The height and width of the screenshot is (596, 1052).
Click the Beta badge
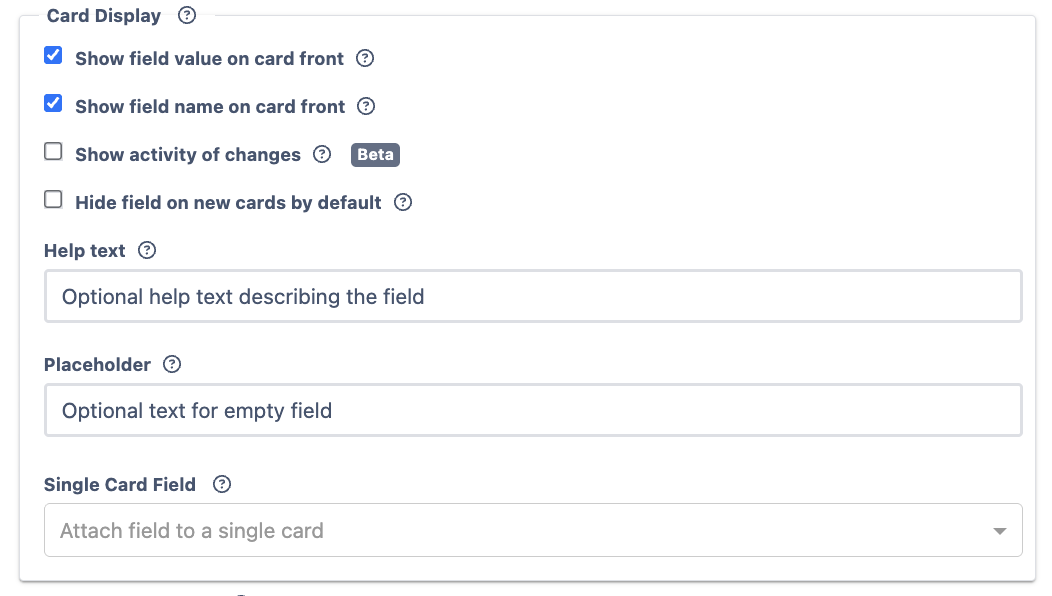pos(375,155)
